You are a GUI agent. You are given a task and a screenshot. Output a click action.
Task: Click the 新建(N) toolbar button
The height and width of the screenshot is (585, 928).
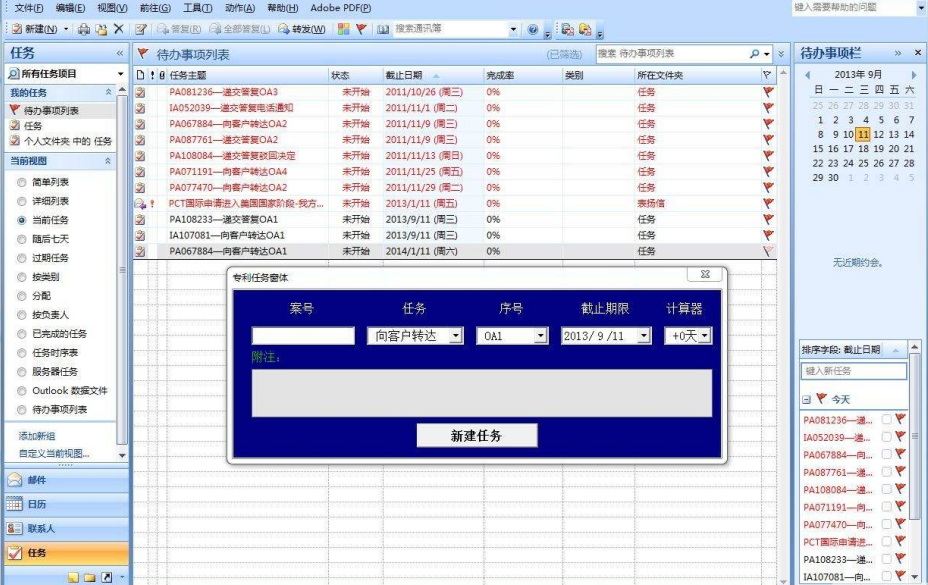(x=35, y=29)
